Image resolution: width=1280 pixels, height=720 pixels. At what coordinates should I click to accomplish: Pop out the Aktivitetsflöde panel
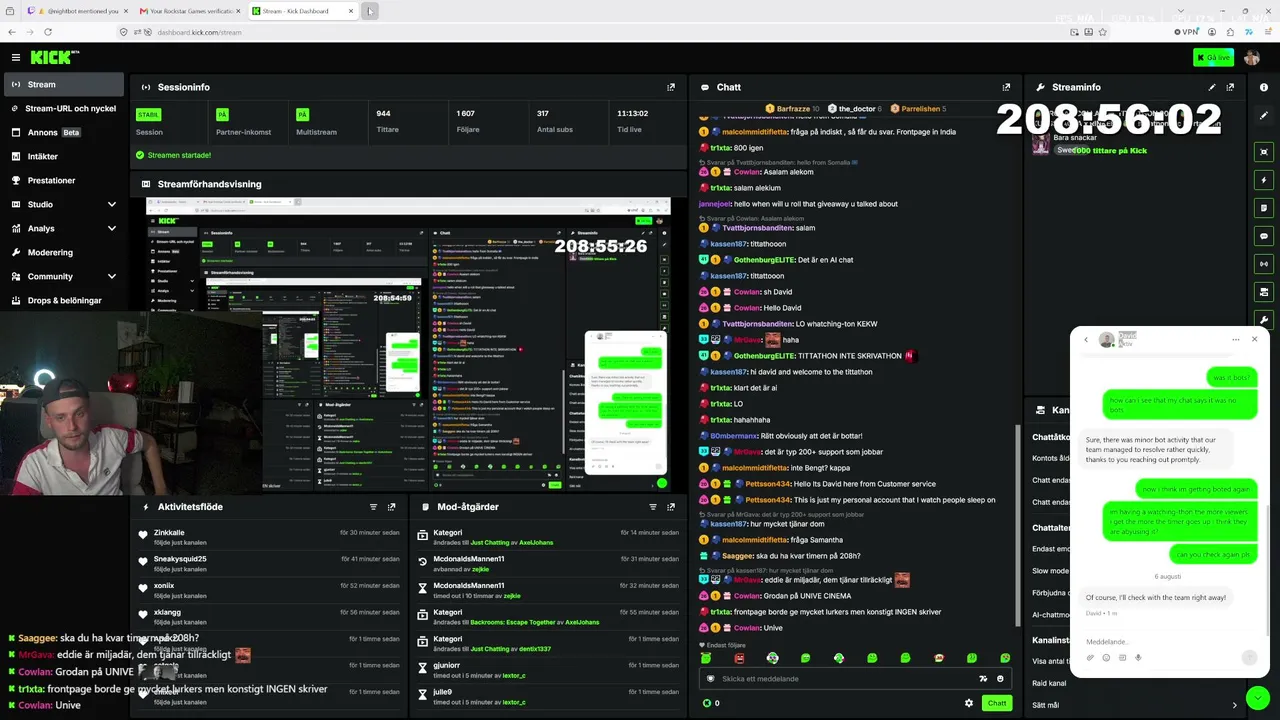click(x=391, y=507)
